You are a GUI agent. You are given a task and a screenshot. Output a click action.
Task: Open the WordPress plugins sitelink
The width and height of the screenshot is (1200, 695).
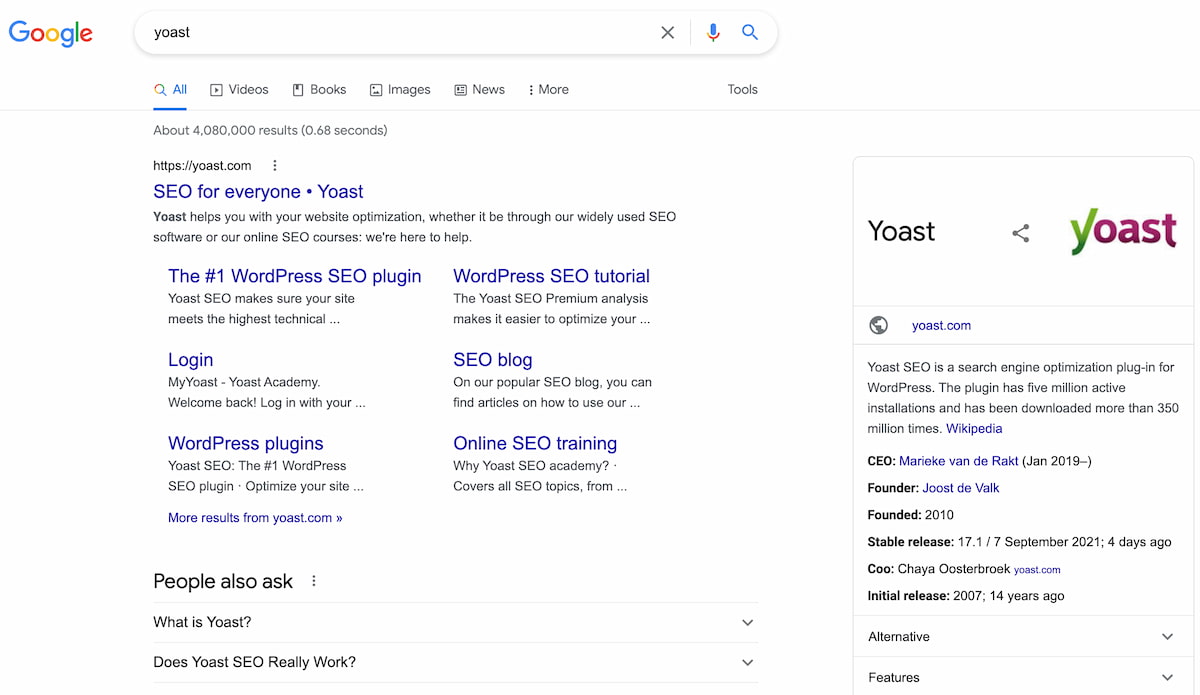pos(246,444)
